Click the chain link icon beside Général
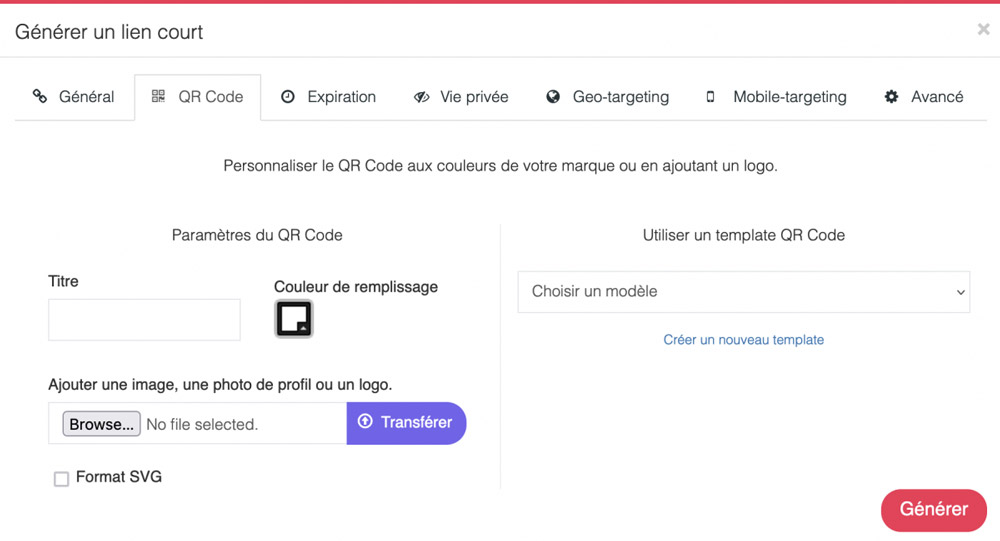1000x541 pixels. tap(40, 96)
